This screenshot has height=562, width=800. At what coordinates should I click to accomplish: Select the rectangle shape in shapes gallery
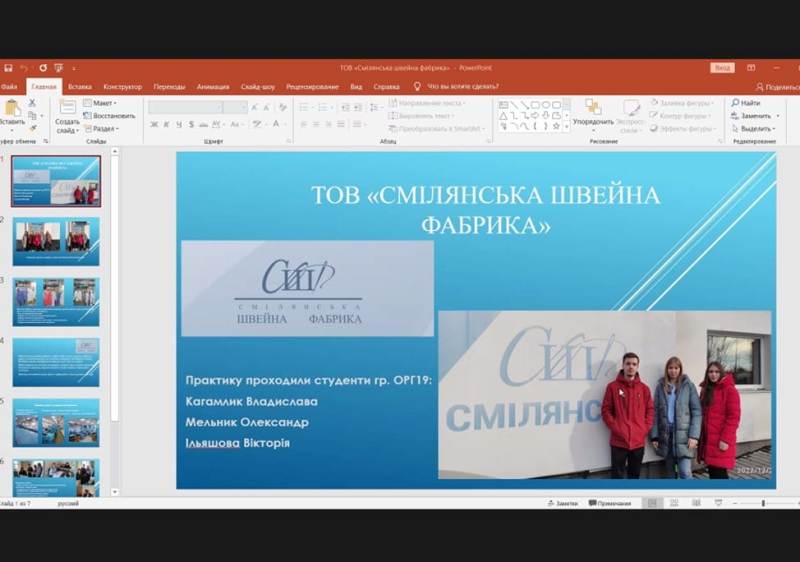pyautogui.click(x=535, y=104)
